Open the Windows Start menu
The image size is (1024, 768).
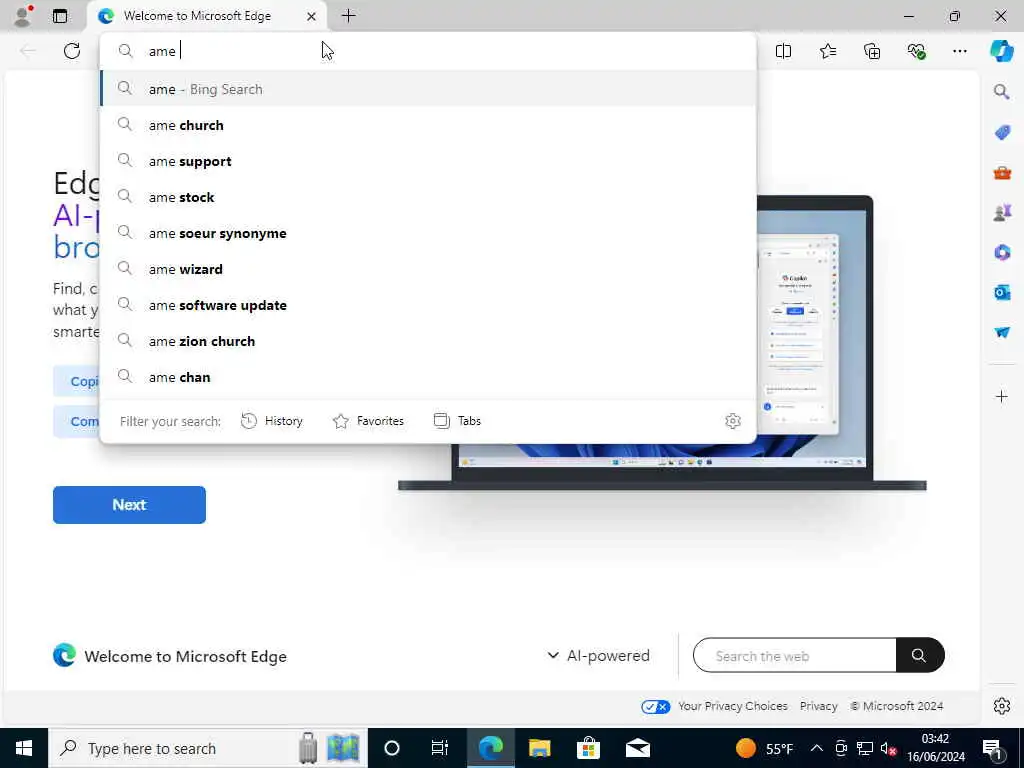(x=24, y=748)
